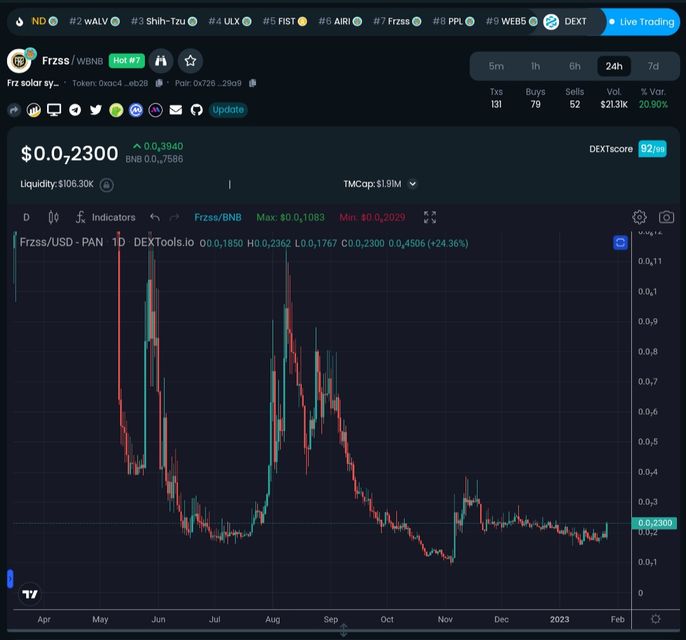Open the #5 FIST hot pair
The image size is (686, 640).
[x=285, y=21]
